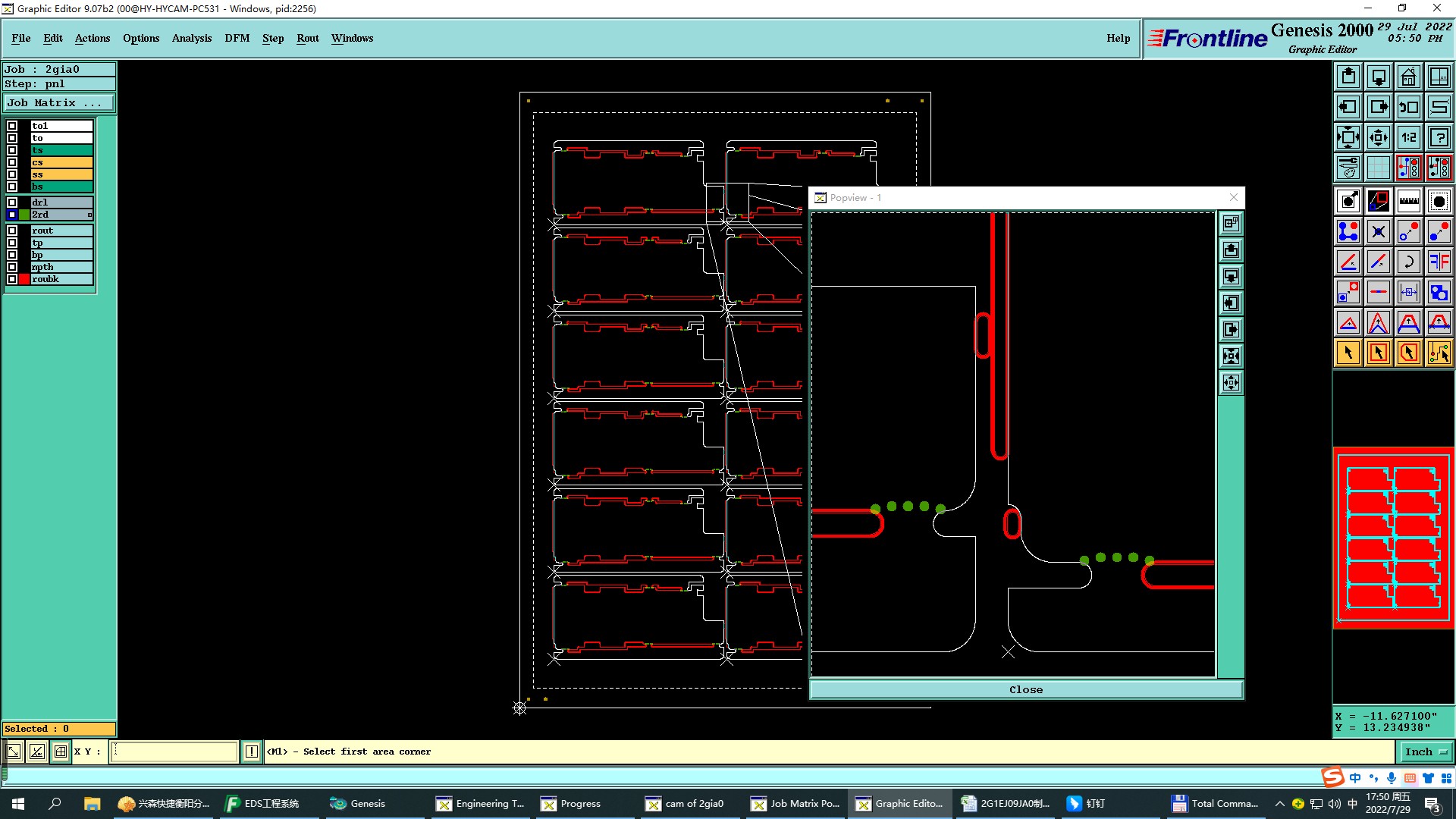
Task: Select the ruler measurement tool
Action: (1408, 201)
